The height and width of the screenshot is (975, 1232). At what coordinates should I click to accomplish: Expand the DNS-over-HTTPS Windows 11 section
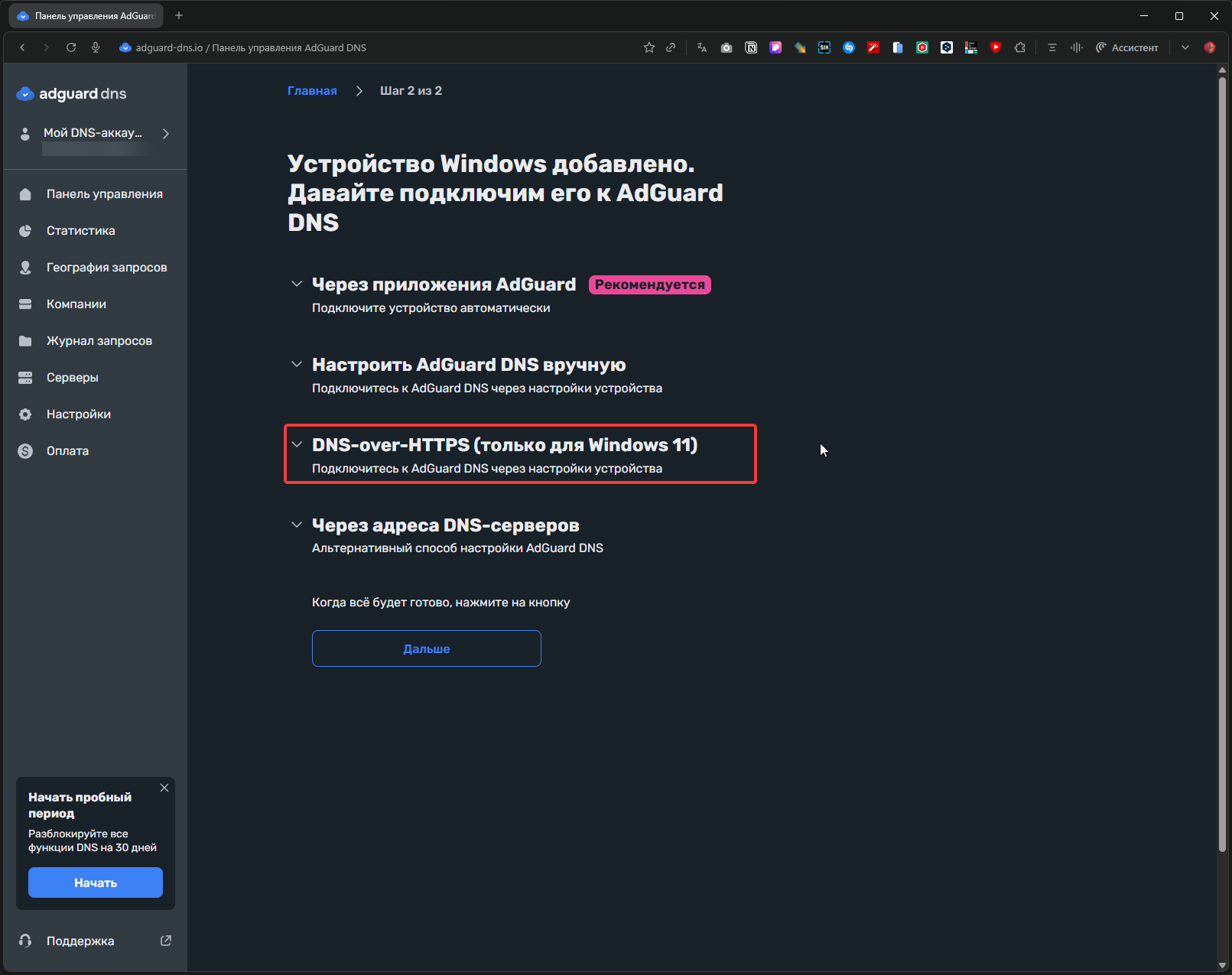coord(504,445)
